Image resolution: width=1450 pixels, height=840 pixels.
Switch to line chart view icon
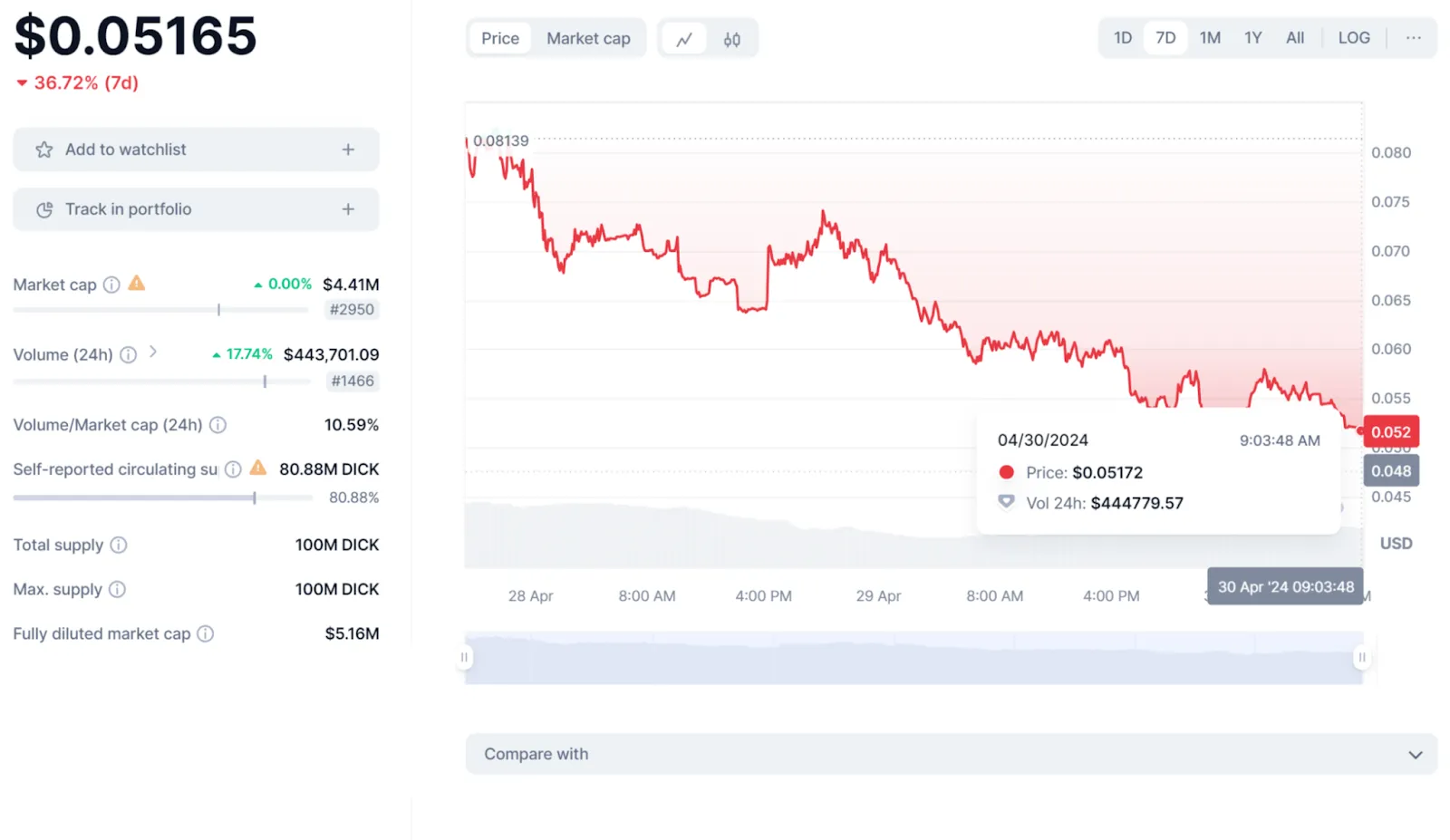click(x=684, y=39)
